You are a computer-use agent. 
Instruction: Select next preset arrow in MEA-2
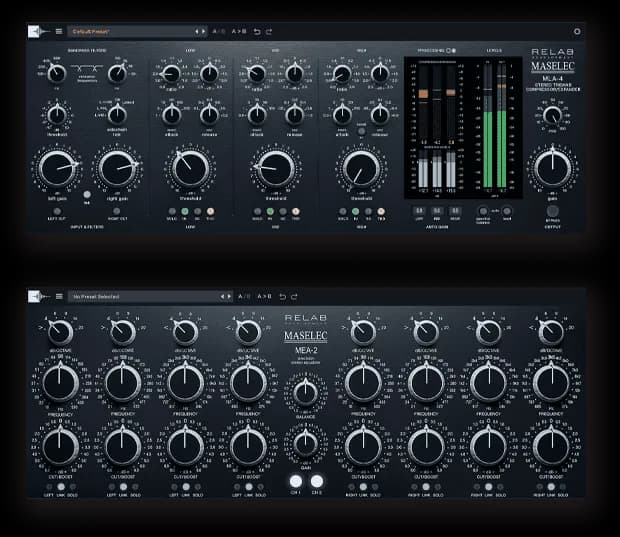point(229,296)
